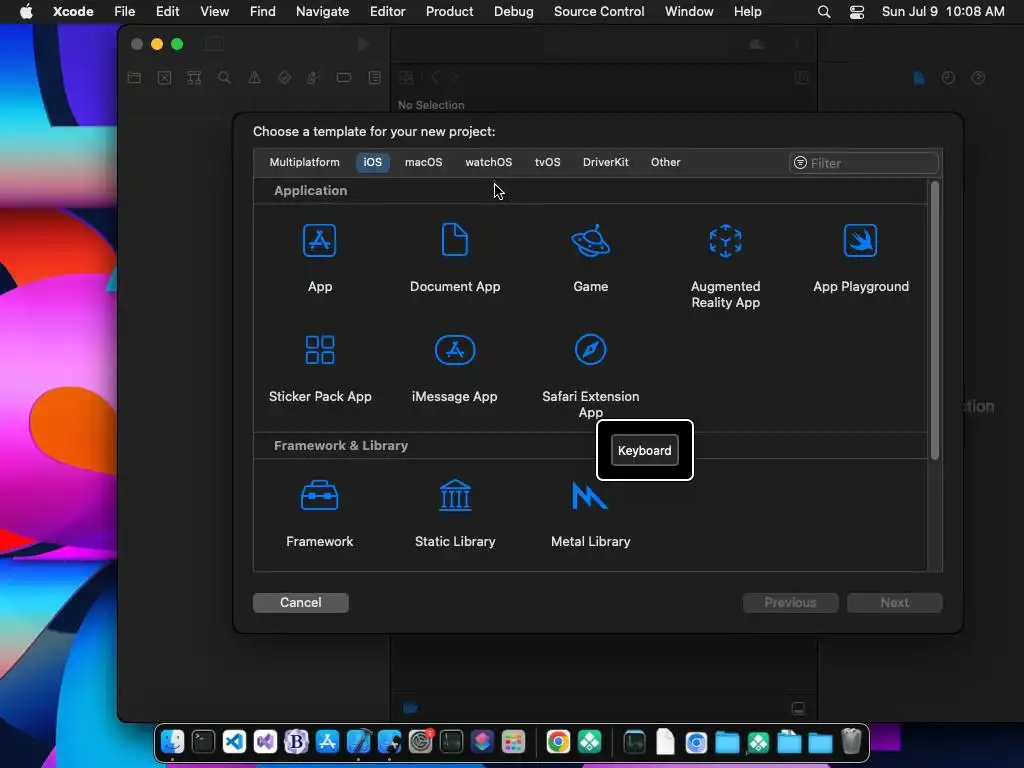Image resolution: width=1024 pixels, height=768 pixels.
Task: Toggle the editor layout button above the editor
Action: [802, 78]
